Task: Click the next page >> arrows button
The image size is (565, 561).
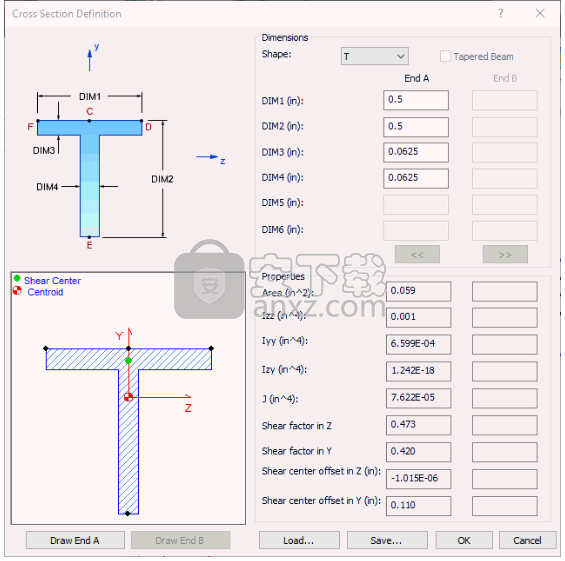Action: (x=505, y=254)
